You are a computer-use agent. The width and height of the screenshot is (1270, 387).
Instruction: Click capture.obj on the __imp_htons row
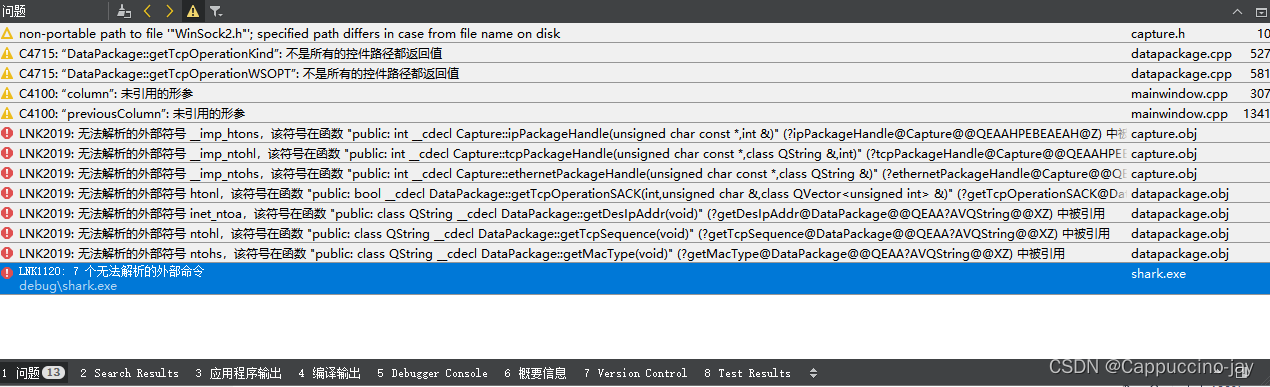(x=1164, y=133)
